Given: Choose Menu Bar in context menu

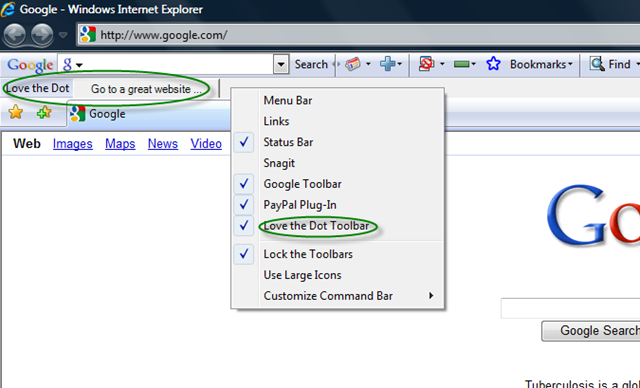Looking at the screenshot, I should pyautogui.click(x=338, y=100).
